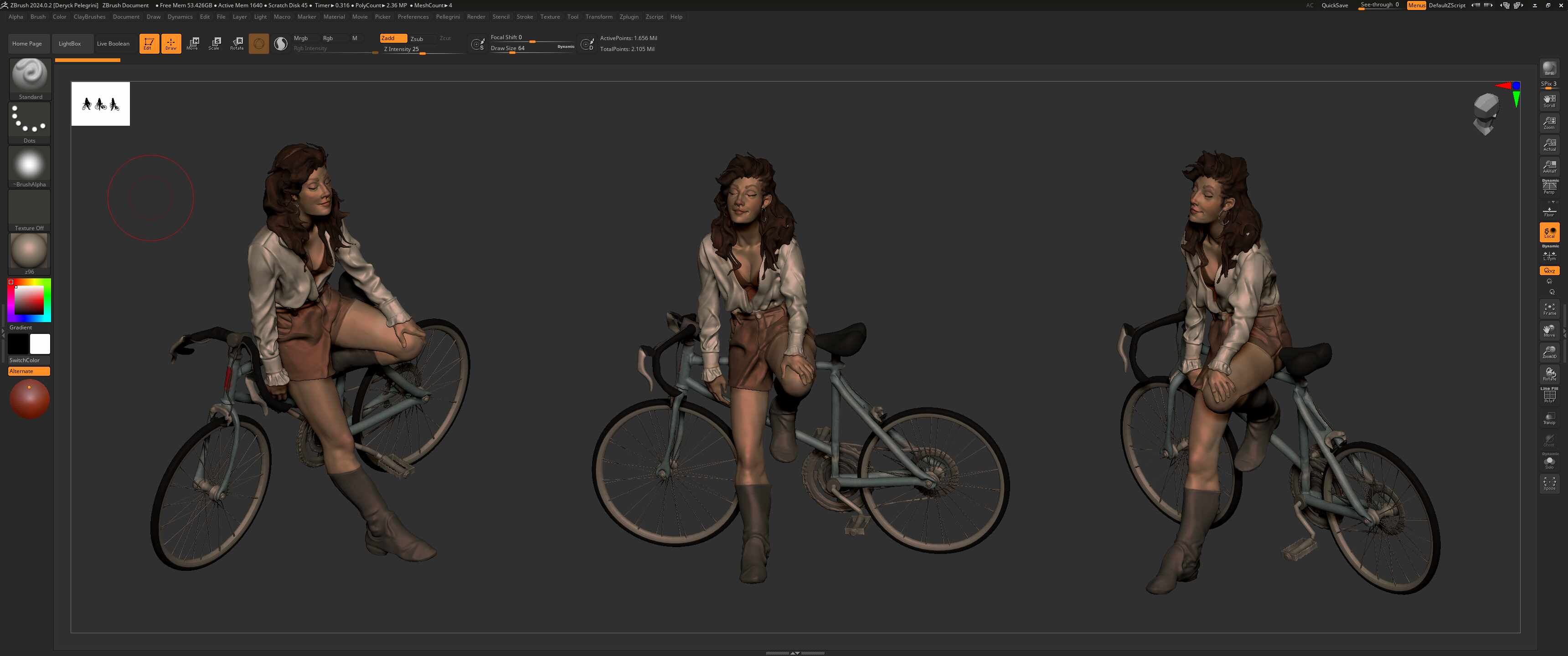Select the Move transform tool in toolbar
The width and height of the screenshot is (1568, 656).
[x=193, y=43]
